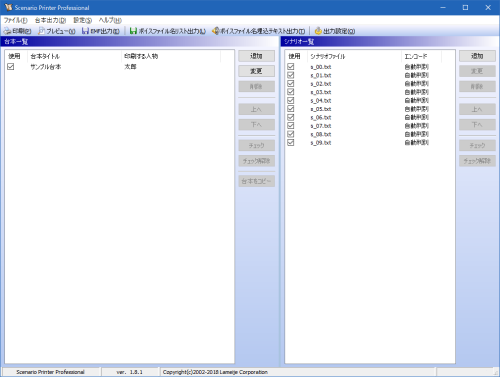Maximize the Scenario Printer window
The width and height of the screenshot is (500, 377).
[x=465, y=7]
